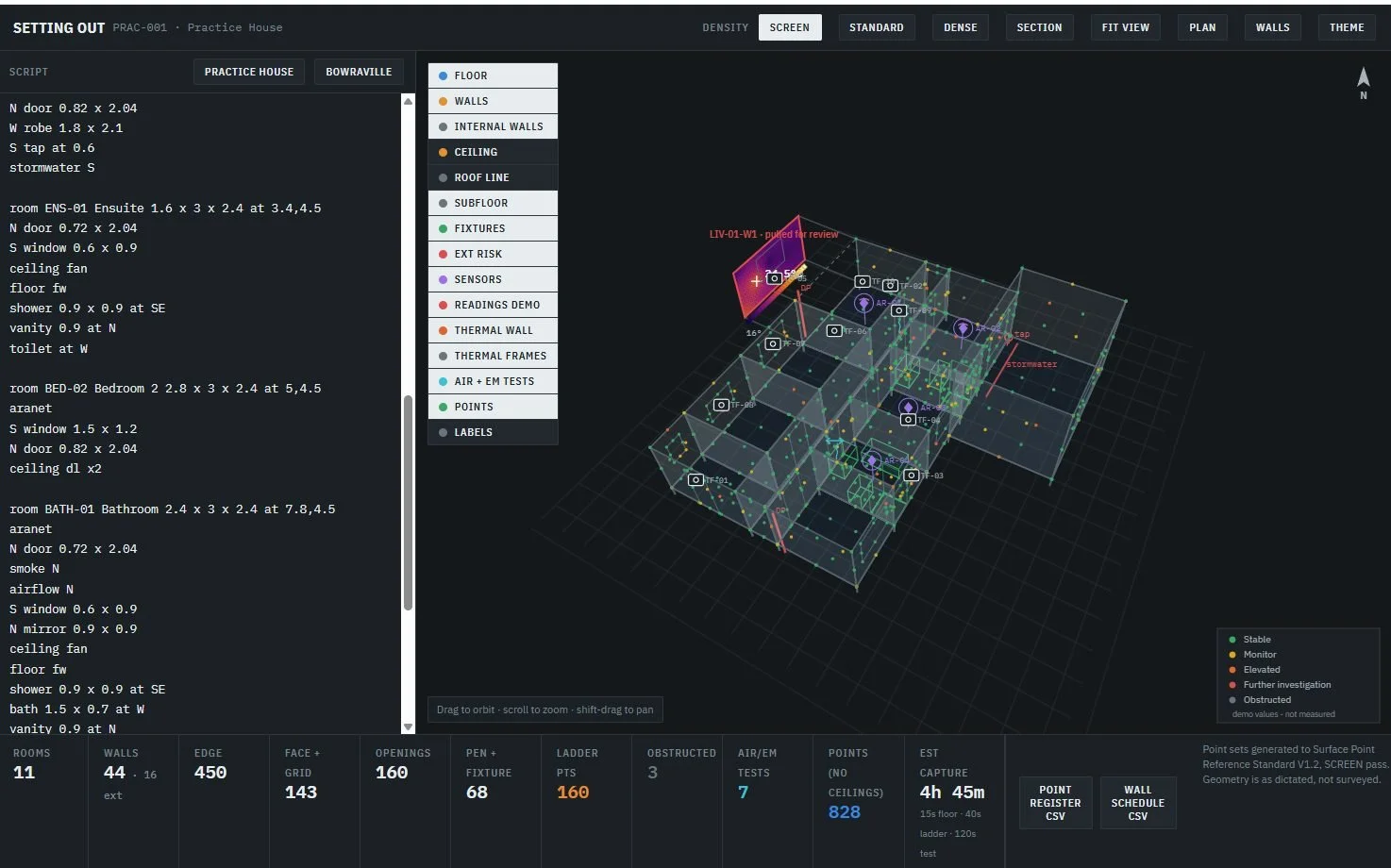The width and height of the screenshot is (1391, 868).
Task: Toggle the Thermal Frames layer
Action: pos(493,356)
